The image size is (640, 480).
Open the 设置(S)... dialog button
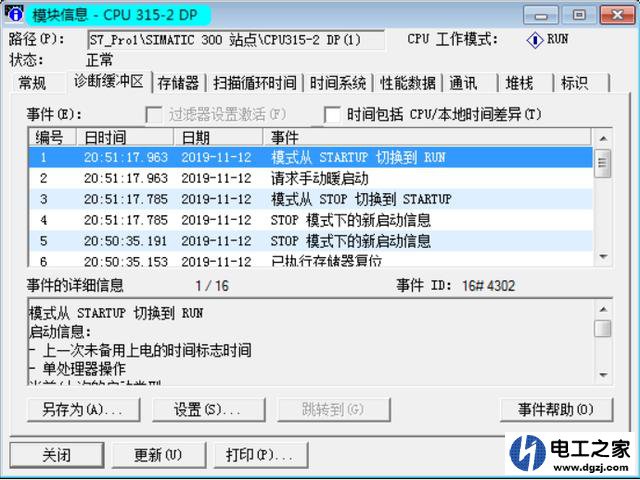coord(209,410)
